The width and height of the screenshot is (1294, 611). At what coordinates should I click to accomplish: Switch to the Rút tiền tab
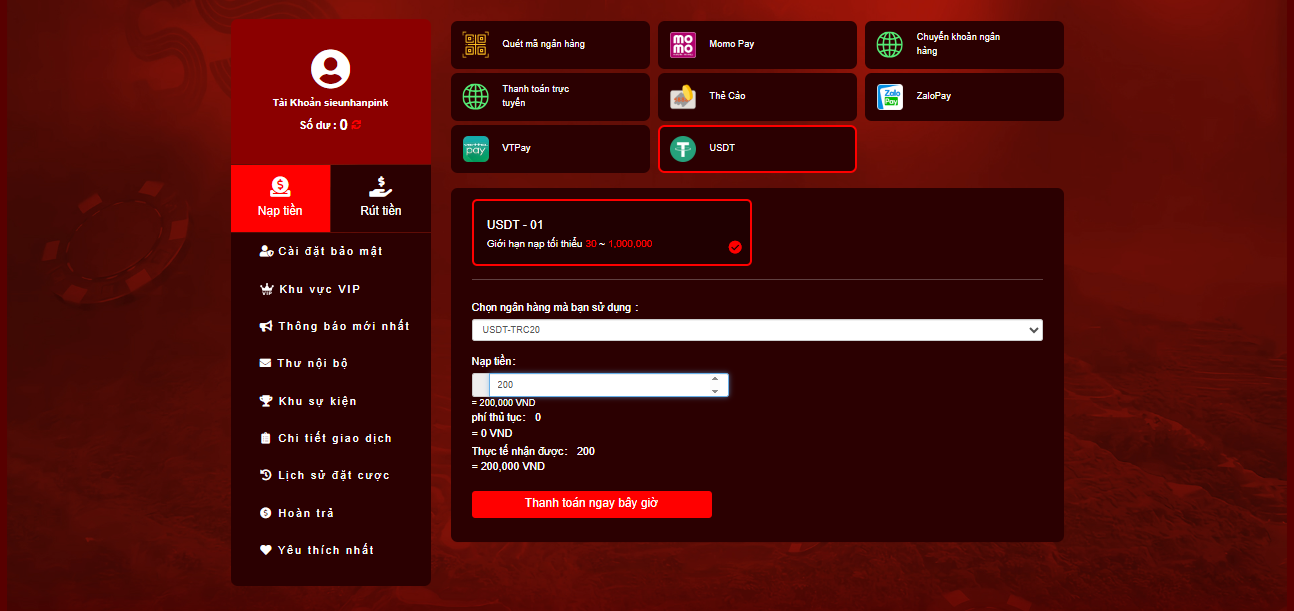click(x=380, y=198)
